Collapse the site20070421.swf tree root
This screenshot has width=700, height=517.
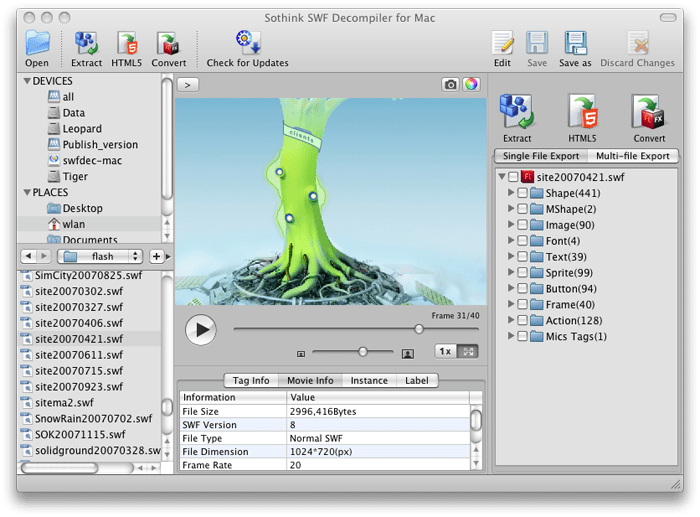(502, 177)
